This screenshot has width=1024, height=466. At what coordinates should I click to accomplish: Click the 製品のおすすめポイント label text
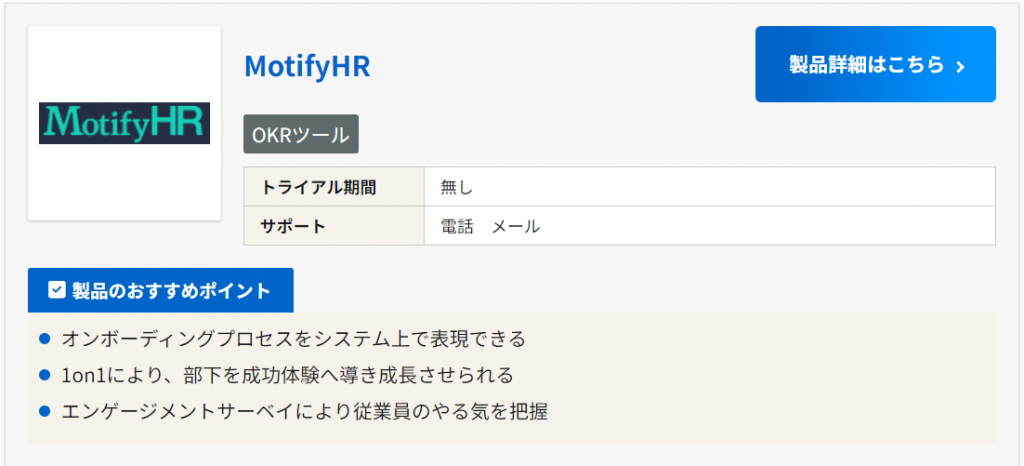[171, 290]
